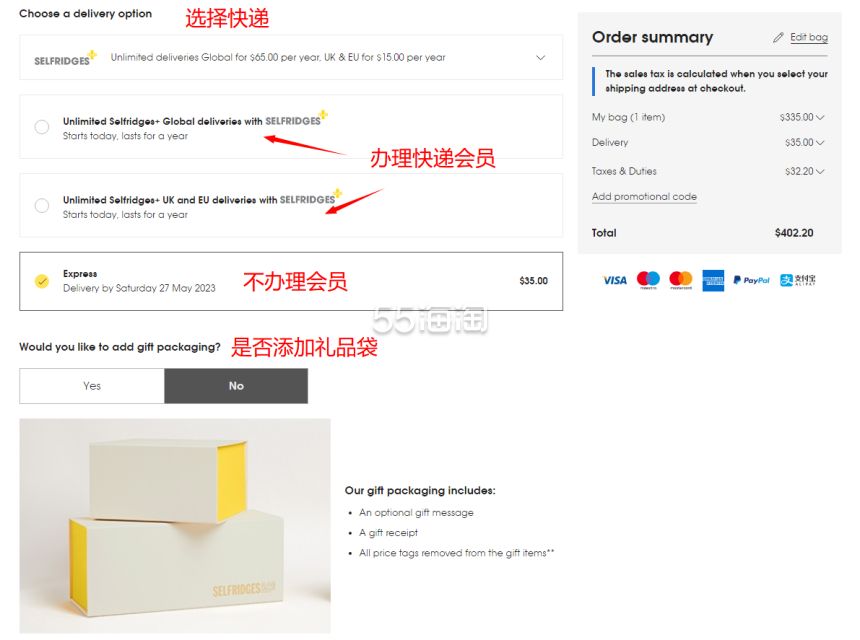The image size is (860, 640).
Task: Click Add promotional code link
Action: (644, 196)
